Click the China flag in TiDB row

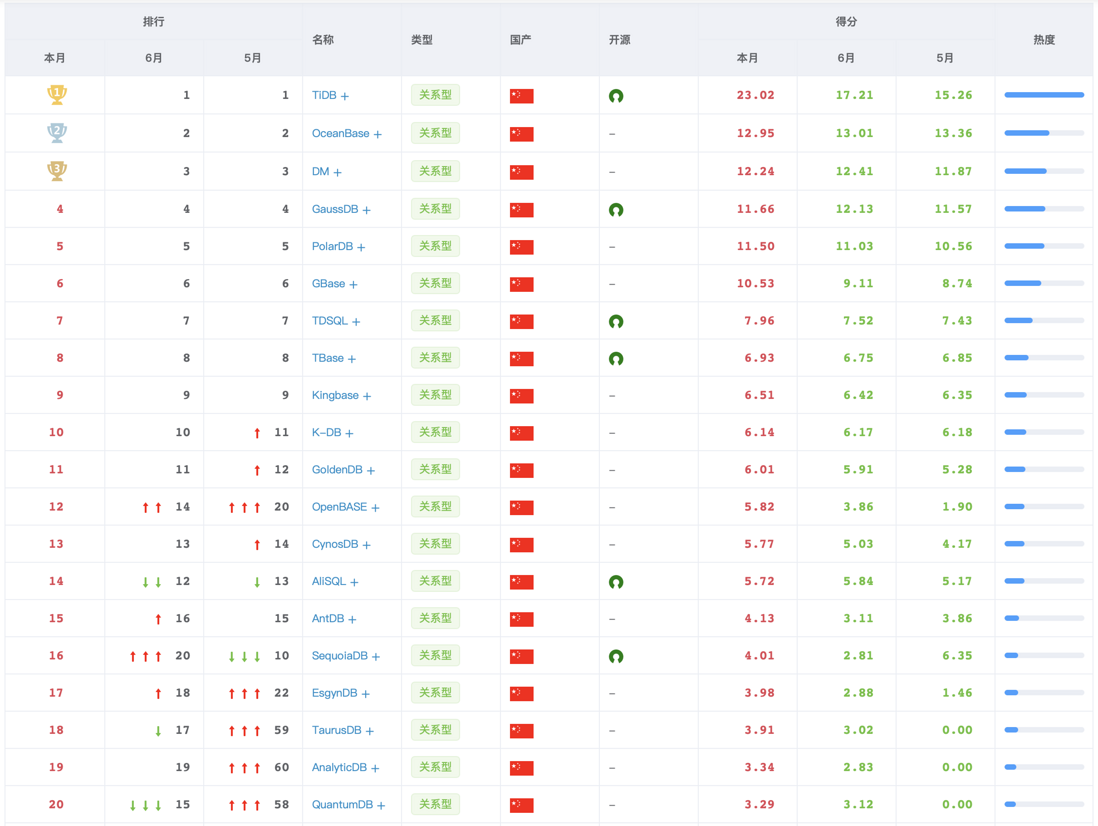pyautogui.click(x=522, y=96)
